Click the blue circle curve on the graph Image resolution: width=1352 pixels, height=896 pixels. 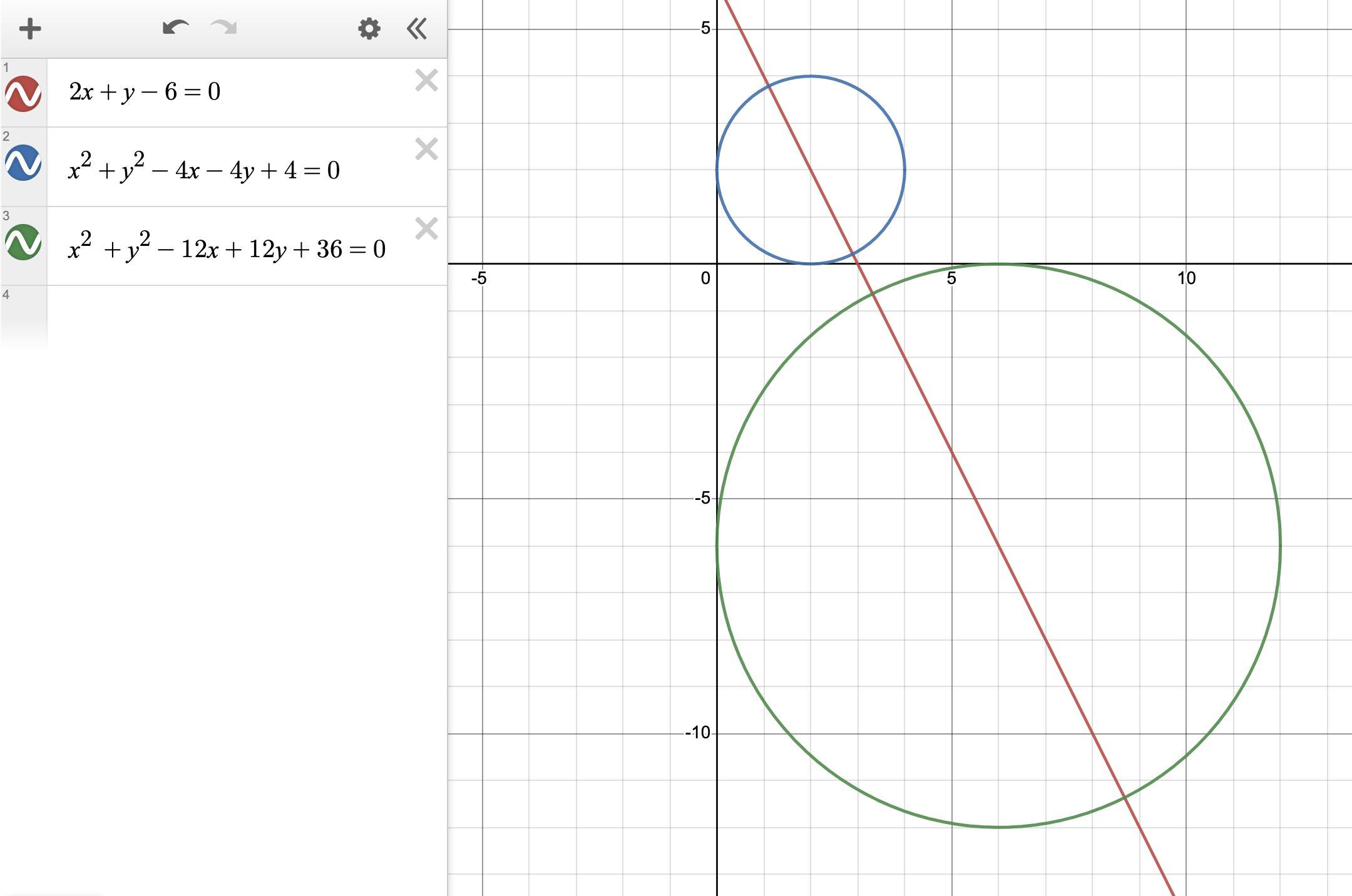click(x=904, y=170)
